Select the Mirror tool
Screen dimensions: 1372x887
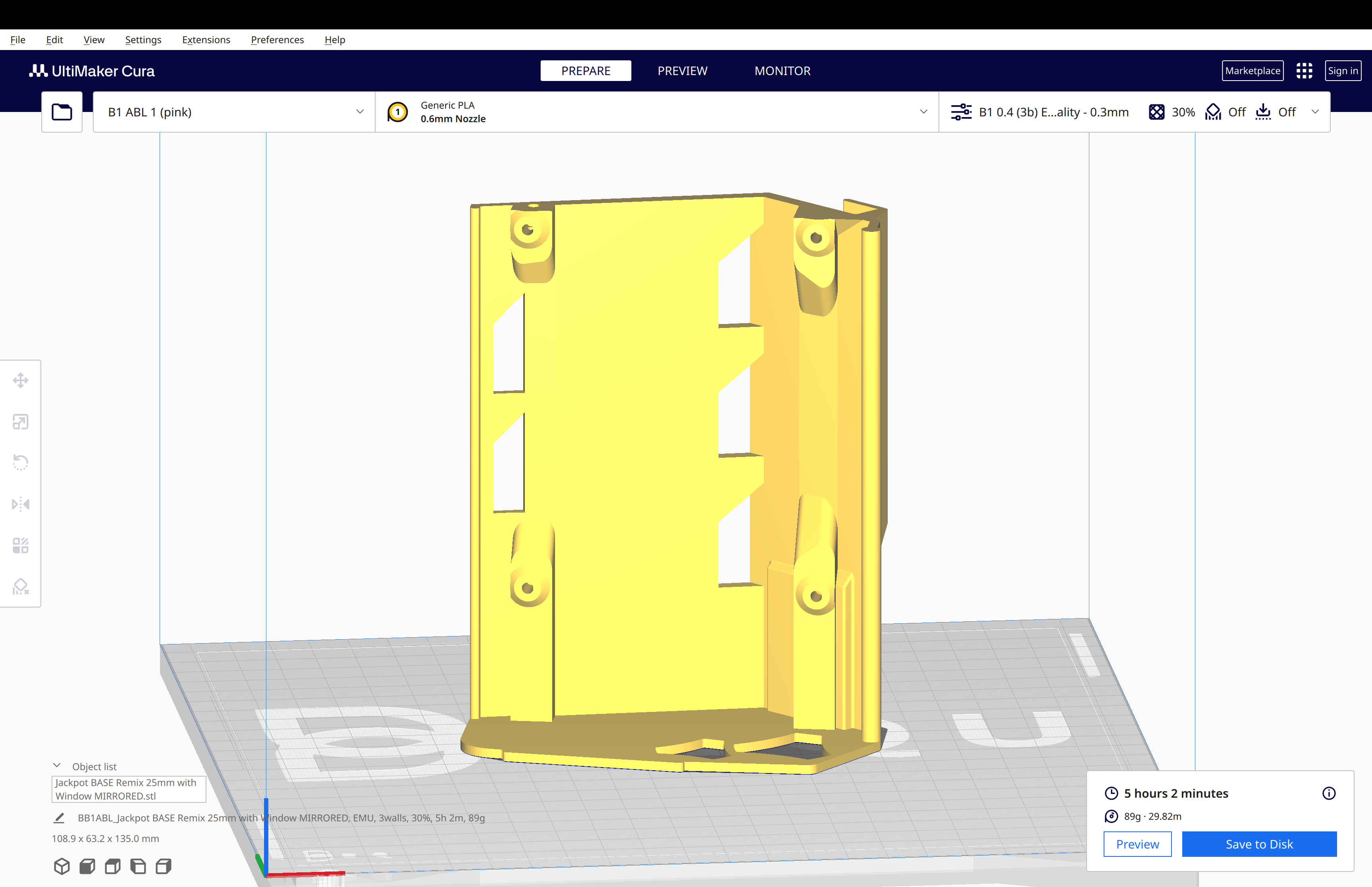coord(21,504)
